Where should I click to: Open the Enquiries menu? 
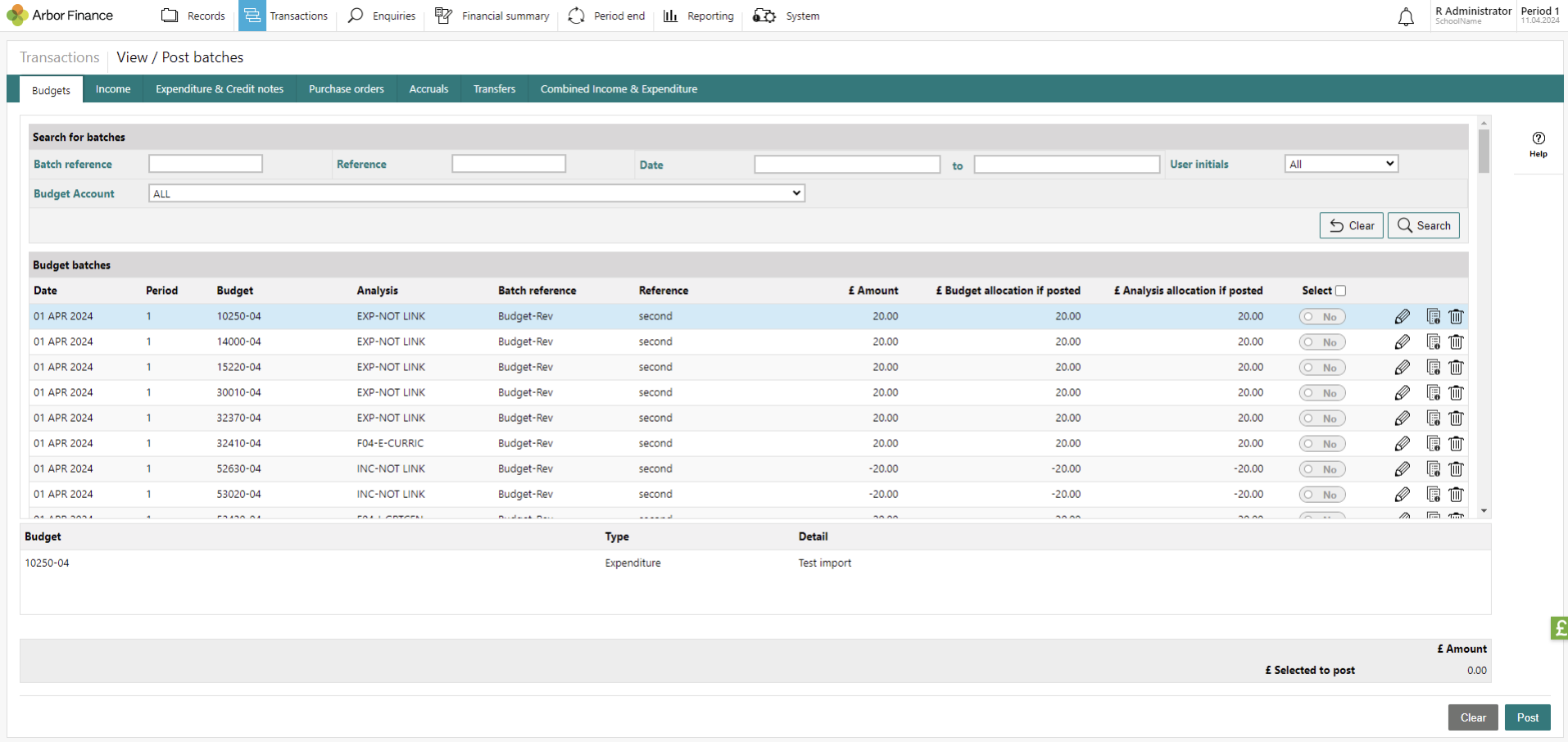(x=382, y=16)
